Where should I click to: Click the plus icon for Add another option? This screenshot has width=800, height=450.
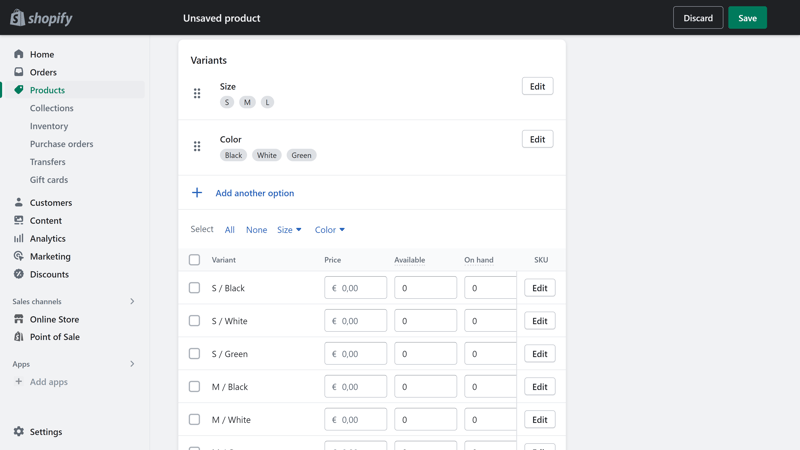pyautogui.click(x=197, y=193)
